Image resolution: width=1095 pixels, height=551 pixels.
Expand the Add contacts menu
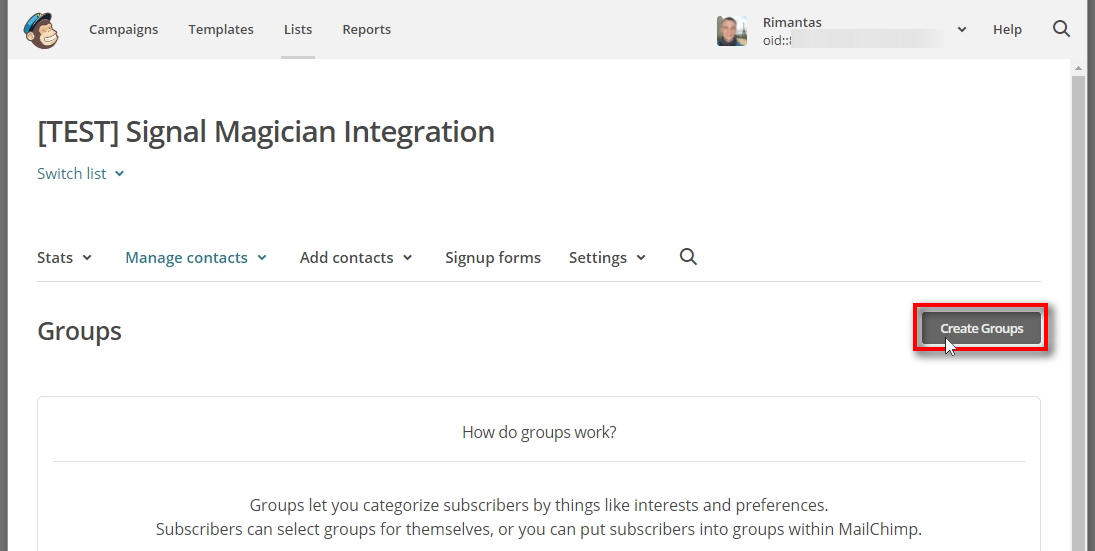pos(356,257)
